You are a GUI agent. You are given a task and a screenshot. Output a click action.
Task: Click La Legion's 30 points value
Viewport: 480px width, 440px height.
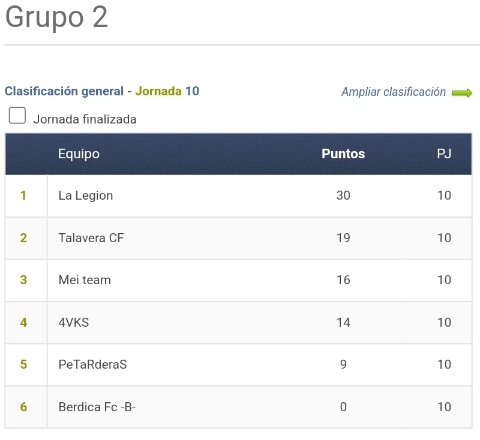pyautogui.click(x=343, y=196)
